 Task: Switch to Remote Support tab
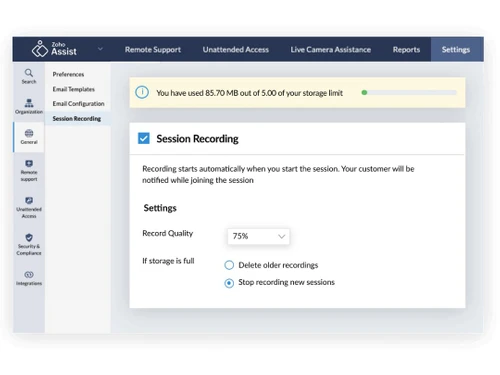tap(153, 49)
